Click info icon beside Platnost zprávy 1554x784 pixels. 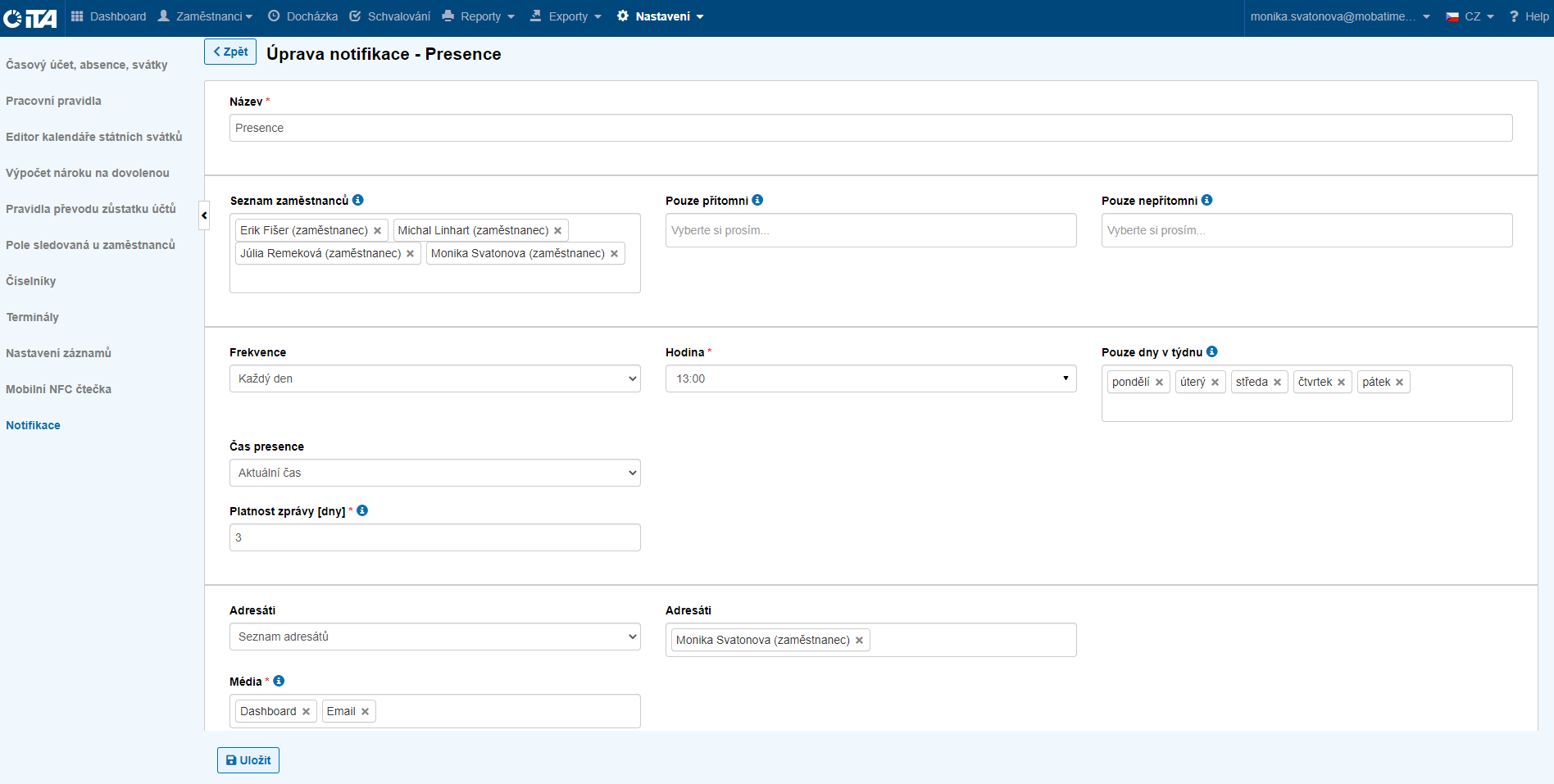point(362,510)
